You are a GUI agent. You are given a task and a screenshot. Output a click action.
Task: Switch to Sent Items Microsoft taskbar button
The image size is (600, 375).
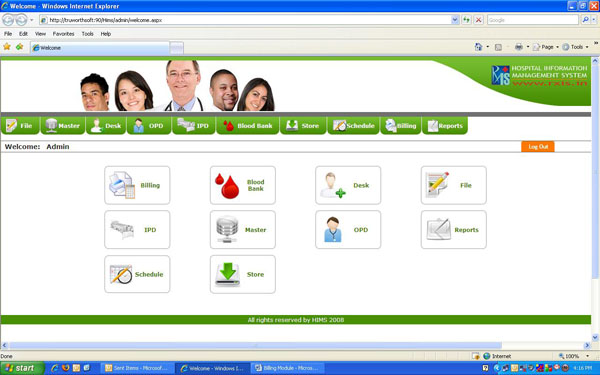(x=138, y=368)
